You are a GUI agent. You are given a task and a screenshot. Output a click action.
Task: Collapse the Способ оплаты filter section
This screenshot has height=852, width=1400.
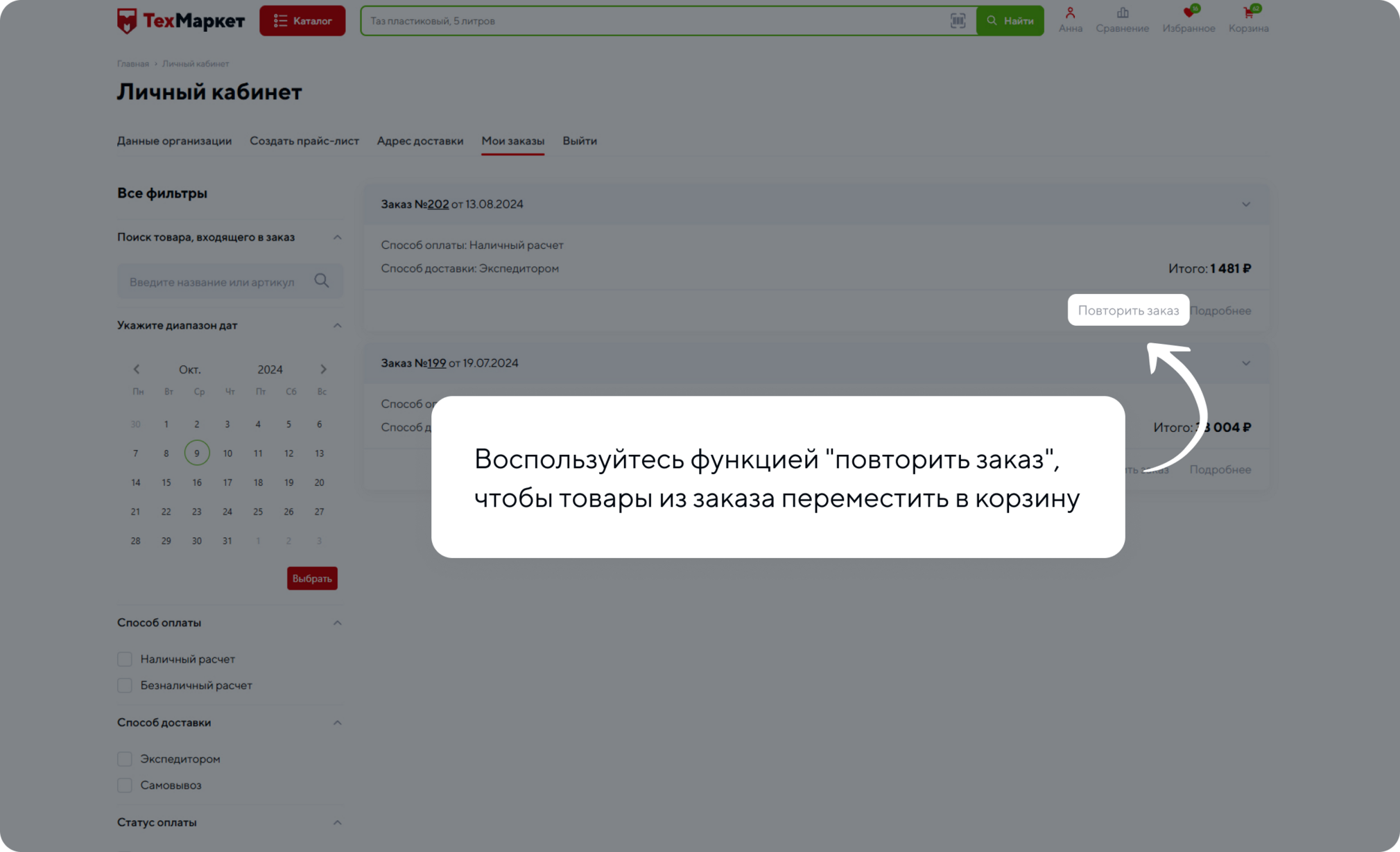[337, 623]
